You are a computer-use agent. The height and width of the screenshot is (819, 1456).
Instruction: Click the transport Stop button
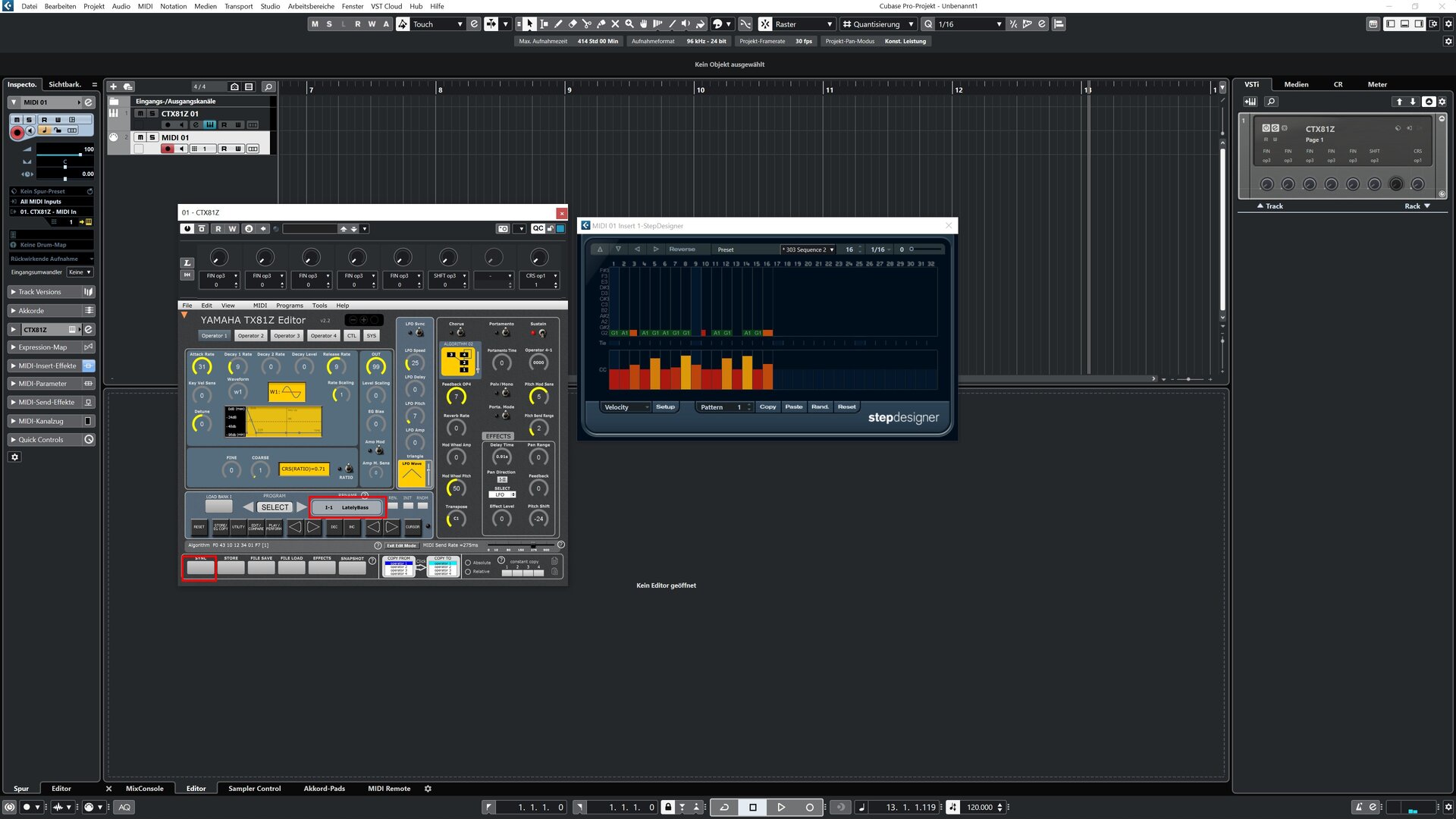pos(753,807)
